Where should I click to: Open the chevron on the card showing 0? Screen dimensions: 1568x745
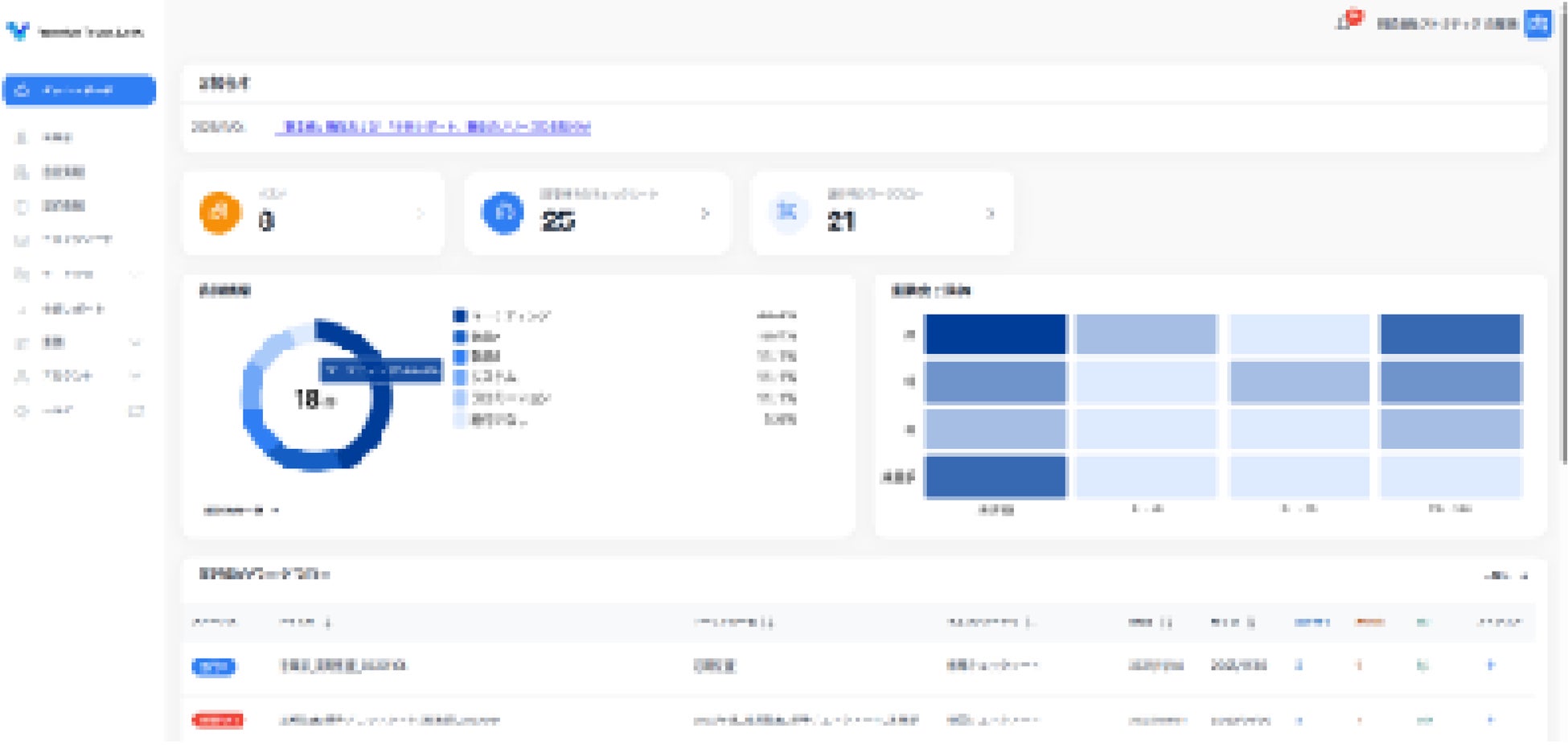[x=420, y=213]
